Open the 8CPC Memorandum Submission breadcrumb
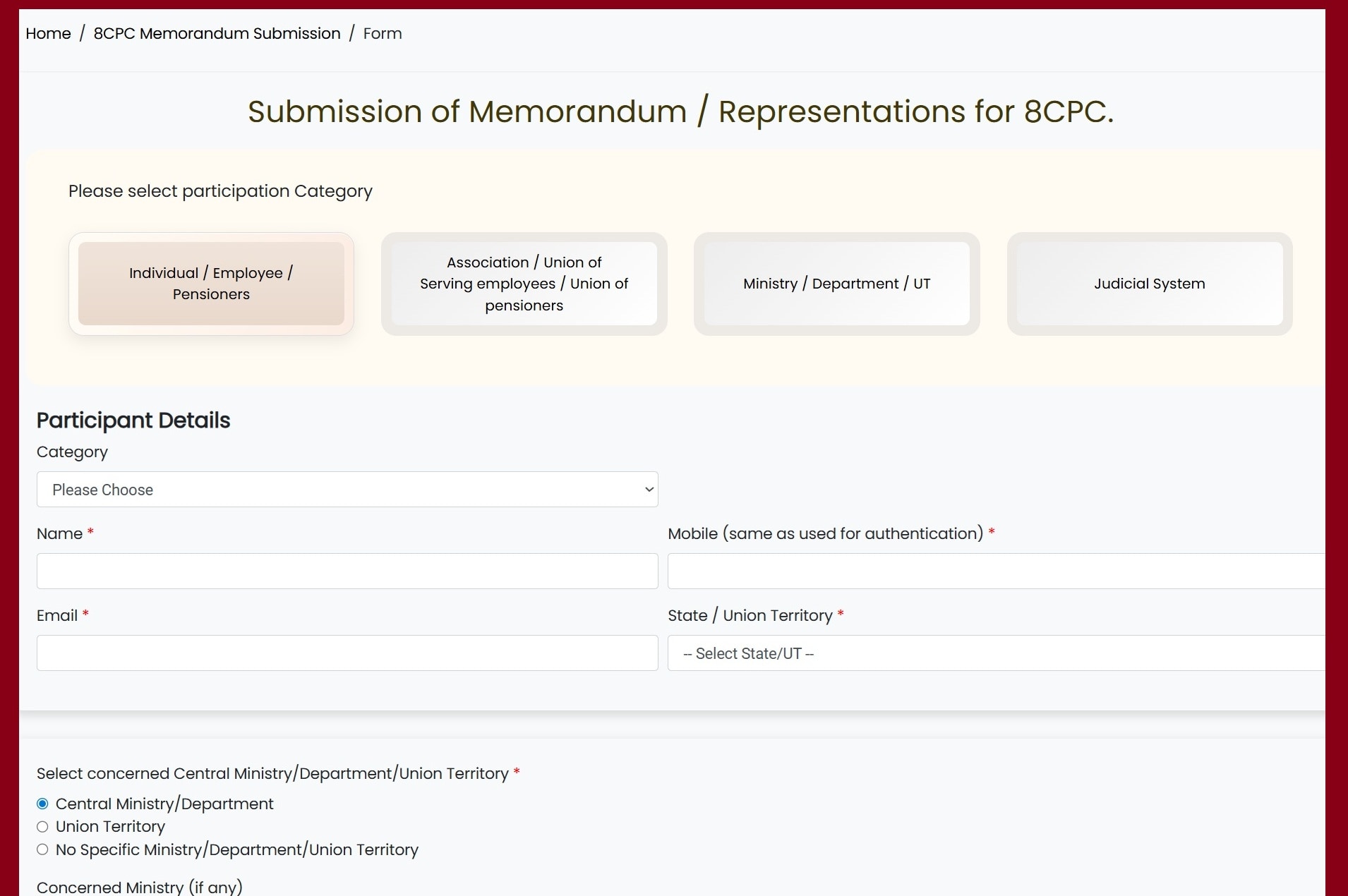1348x896 pixels. (217, 33)
